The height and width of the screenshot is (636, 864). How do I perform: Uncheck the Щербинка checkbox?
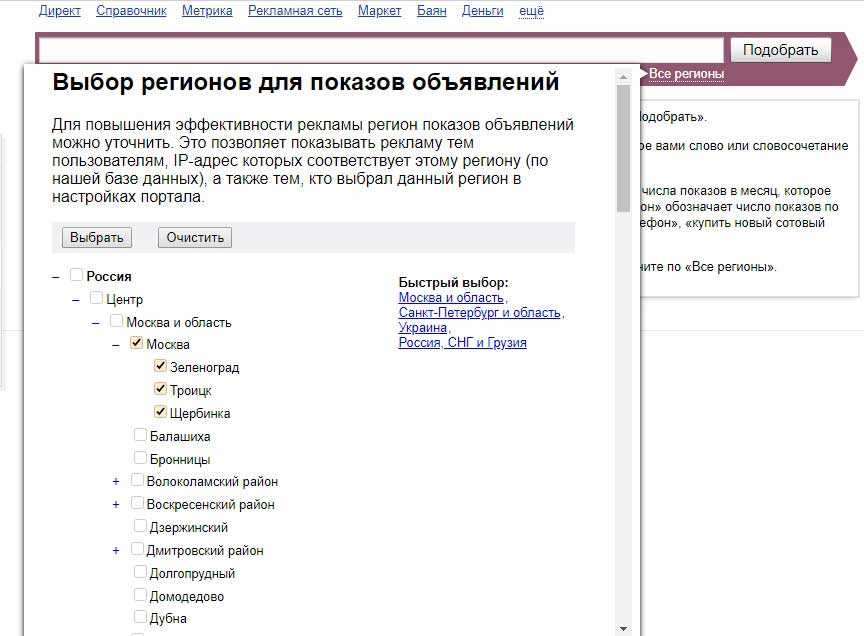pos(160,412)
